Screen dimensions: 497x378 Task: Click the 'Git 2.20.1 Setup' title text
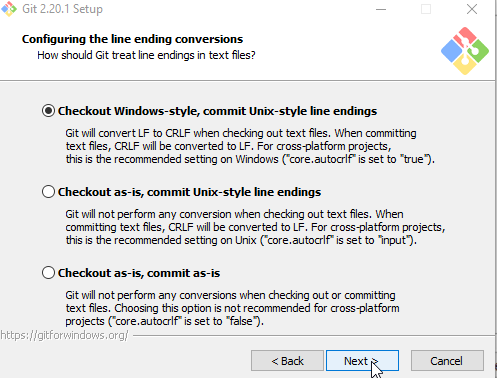(x=62, y=9)
